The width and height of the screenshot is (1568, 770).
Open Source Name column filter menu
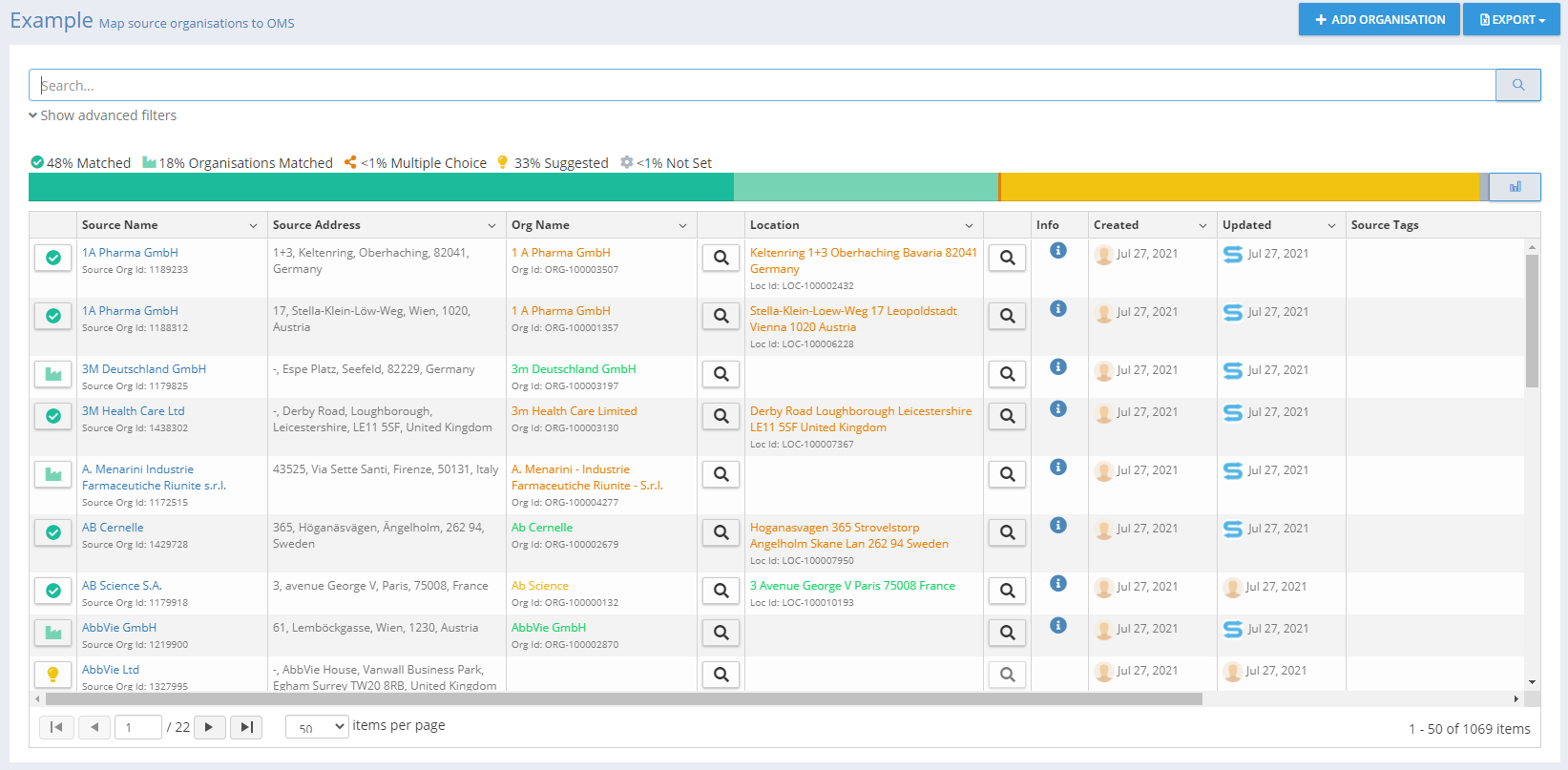[253, 226]
